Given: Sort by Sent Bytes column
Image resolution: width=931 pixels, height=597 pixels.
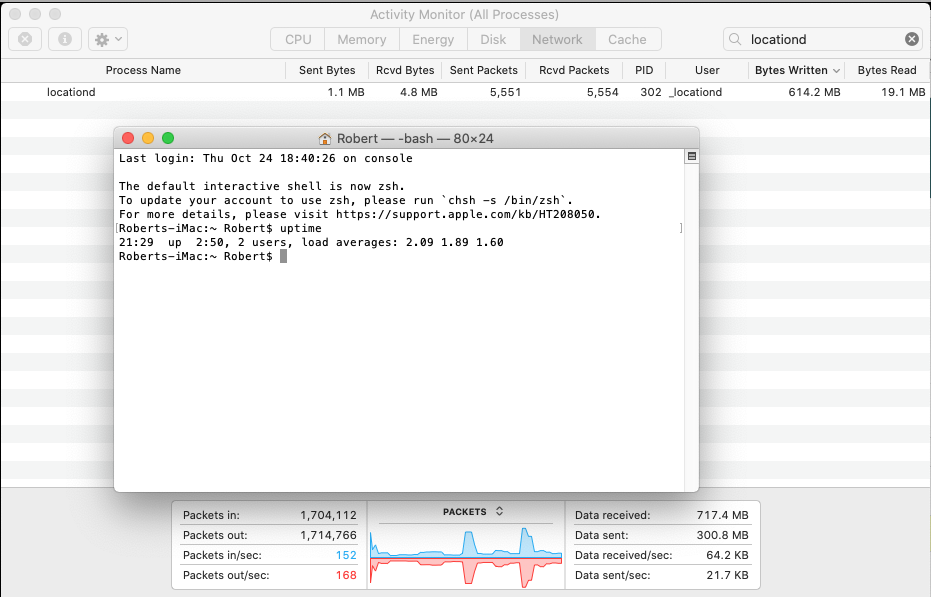Looking at the screenshot, I should 327,70.
